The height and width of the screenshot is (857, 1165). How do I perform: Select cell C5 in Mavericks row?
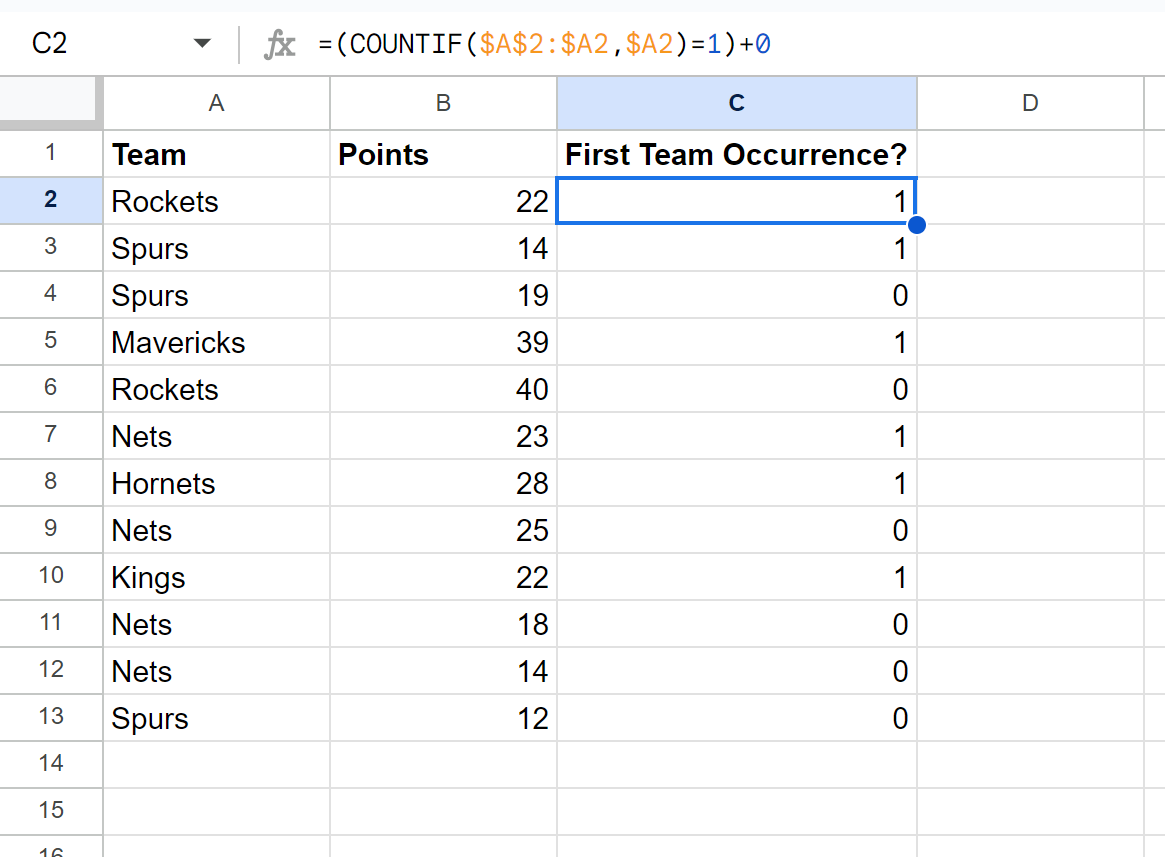tap(736, 342)
